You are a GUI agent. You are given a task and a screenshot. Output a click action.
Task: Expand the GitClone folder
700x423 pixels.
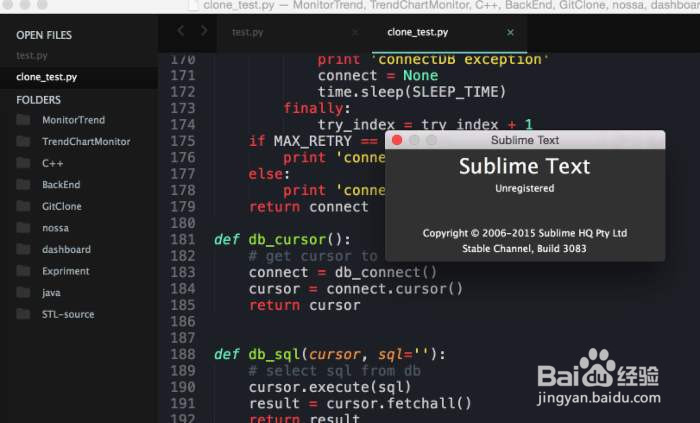(62, 206)
